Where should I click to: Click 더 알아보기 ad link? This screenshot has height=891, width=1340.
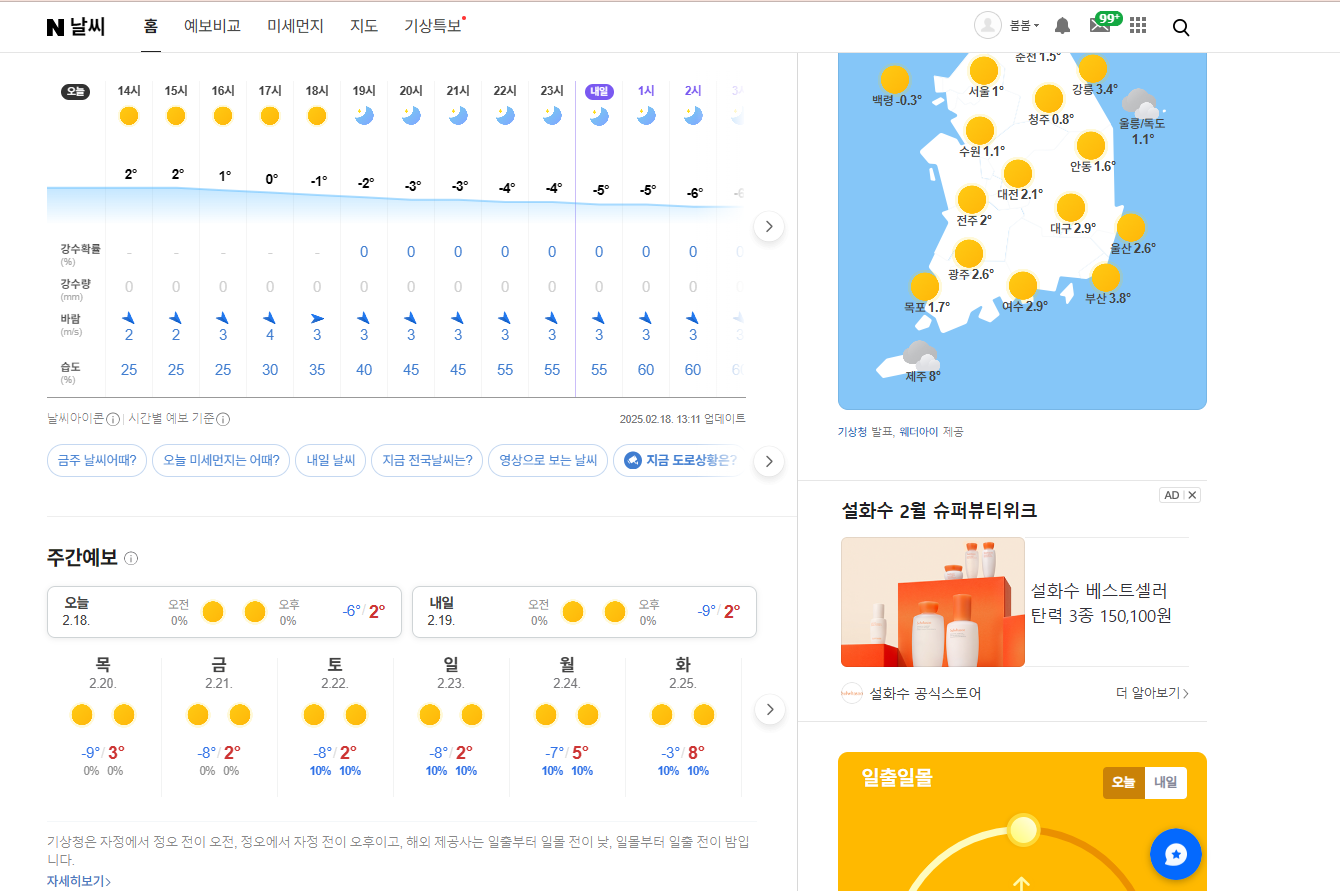point(1152,693)
